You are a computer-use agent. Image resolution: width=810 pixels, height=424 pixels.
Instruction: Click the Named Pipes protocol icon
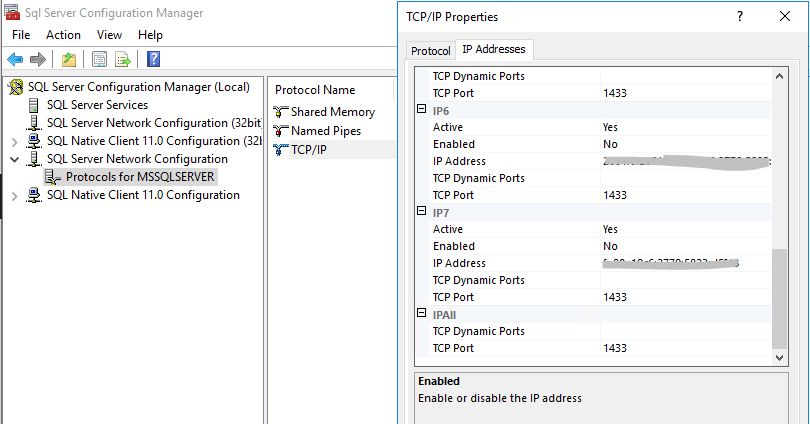point(281,131)
